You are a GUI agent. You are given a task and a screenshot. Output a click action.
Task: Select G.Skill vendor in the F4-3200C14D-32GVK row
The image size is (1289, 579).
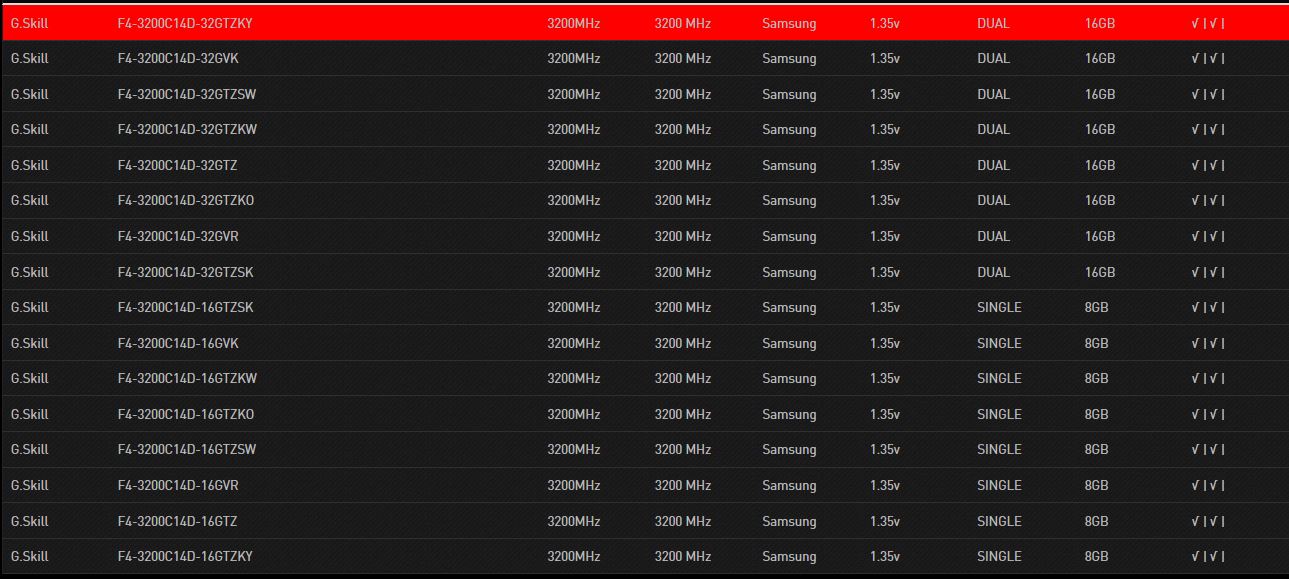coord(29,58)
